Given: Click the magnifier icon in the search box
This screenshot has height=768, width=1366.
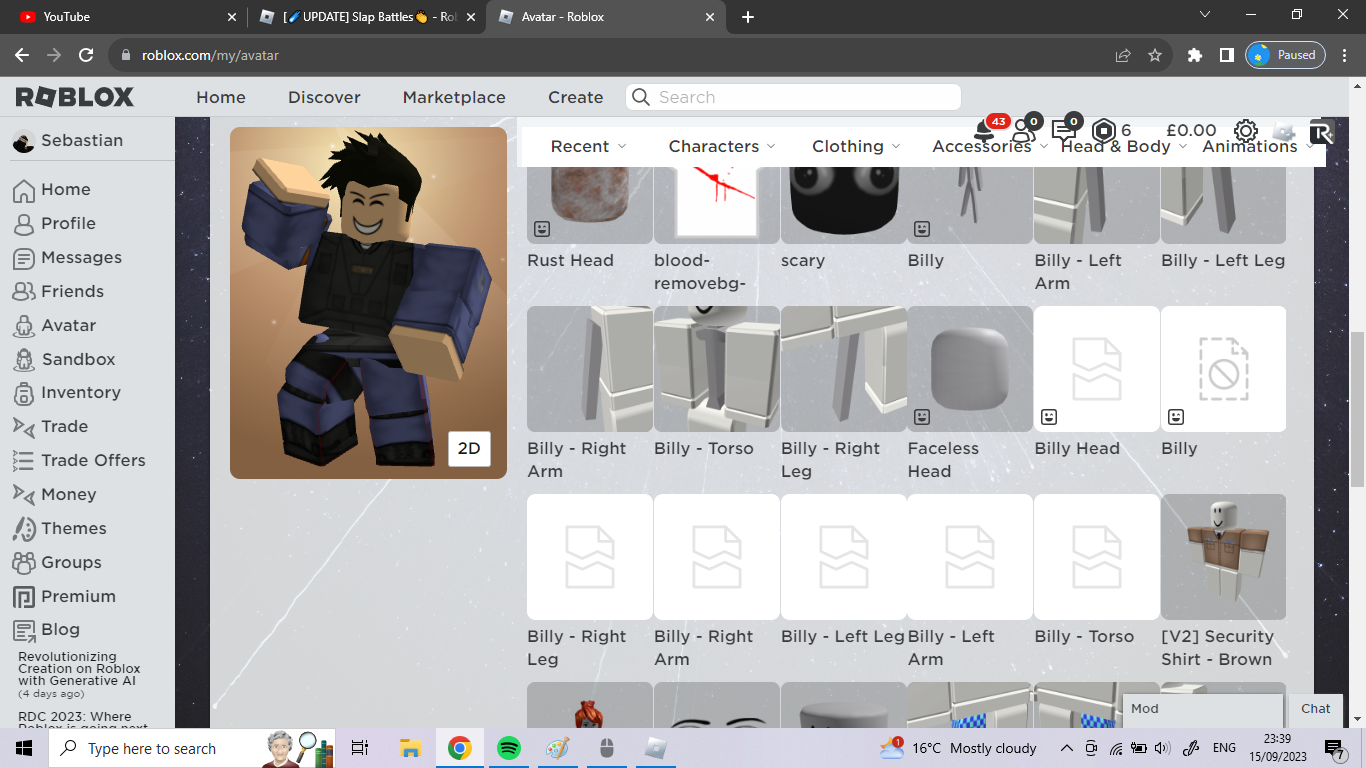Looking at the screenshot, I should click(642, 97).
